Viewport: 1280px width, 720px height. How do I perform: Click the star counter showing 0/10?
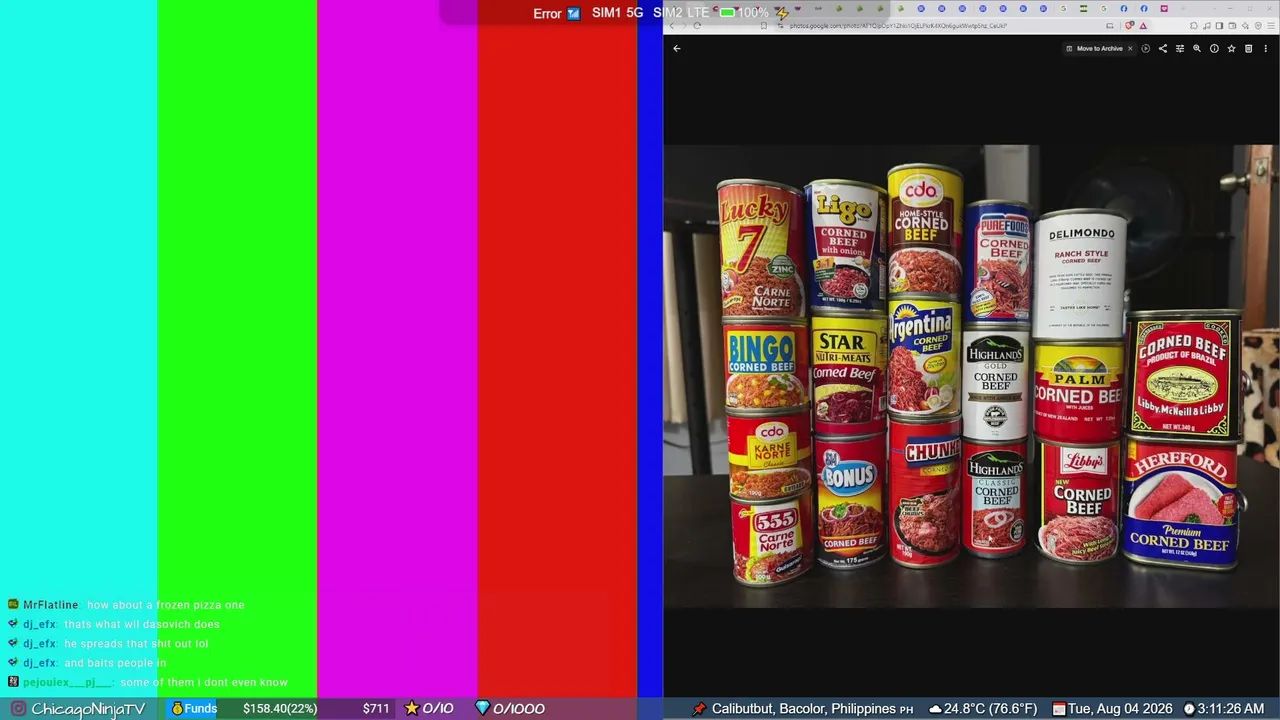[x=429, y=709]
